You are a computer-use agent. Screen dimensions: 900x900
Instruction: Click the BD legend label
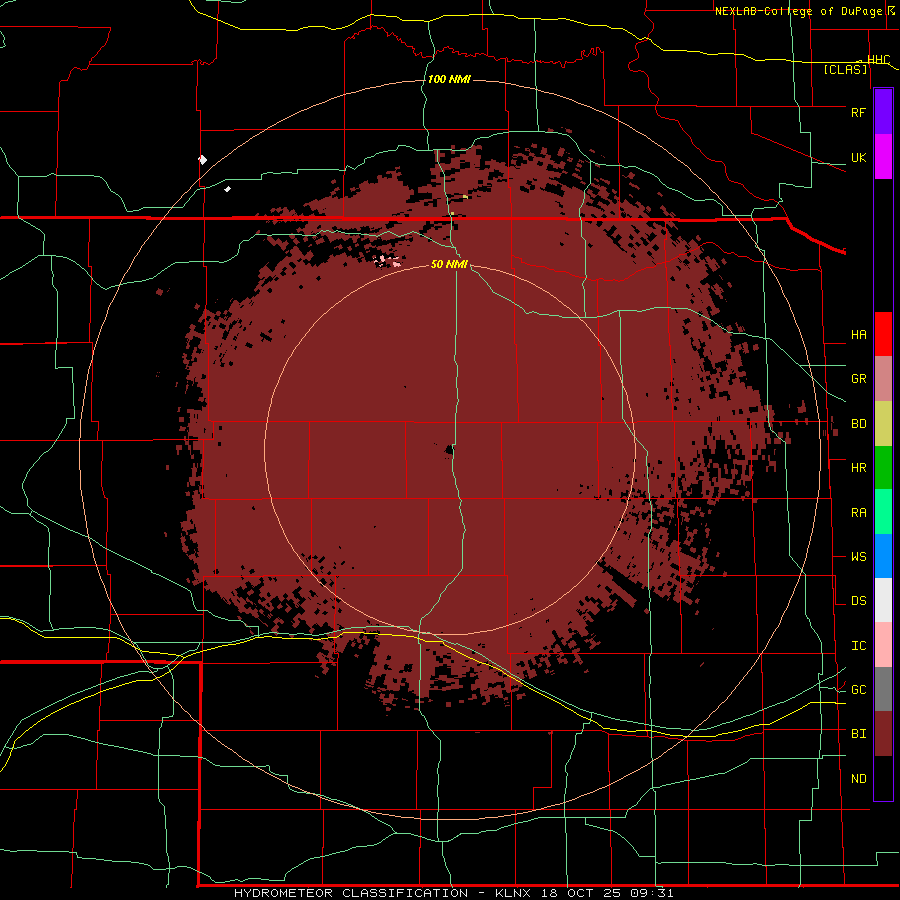click(x=858, y=424)
